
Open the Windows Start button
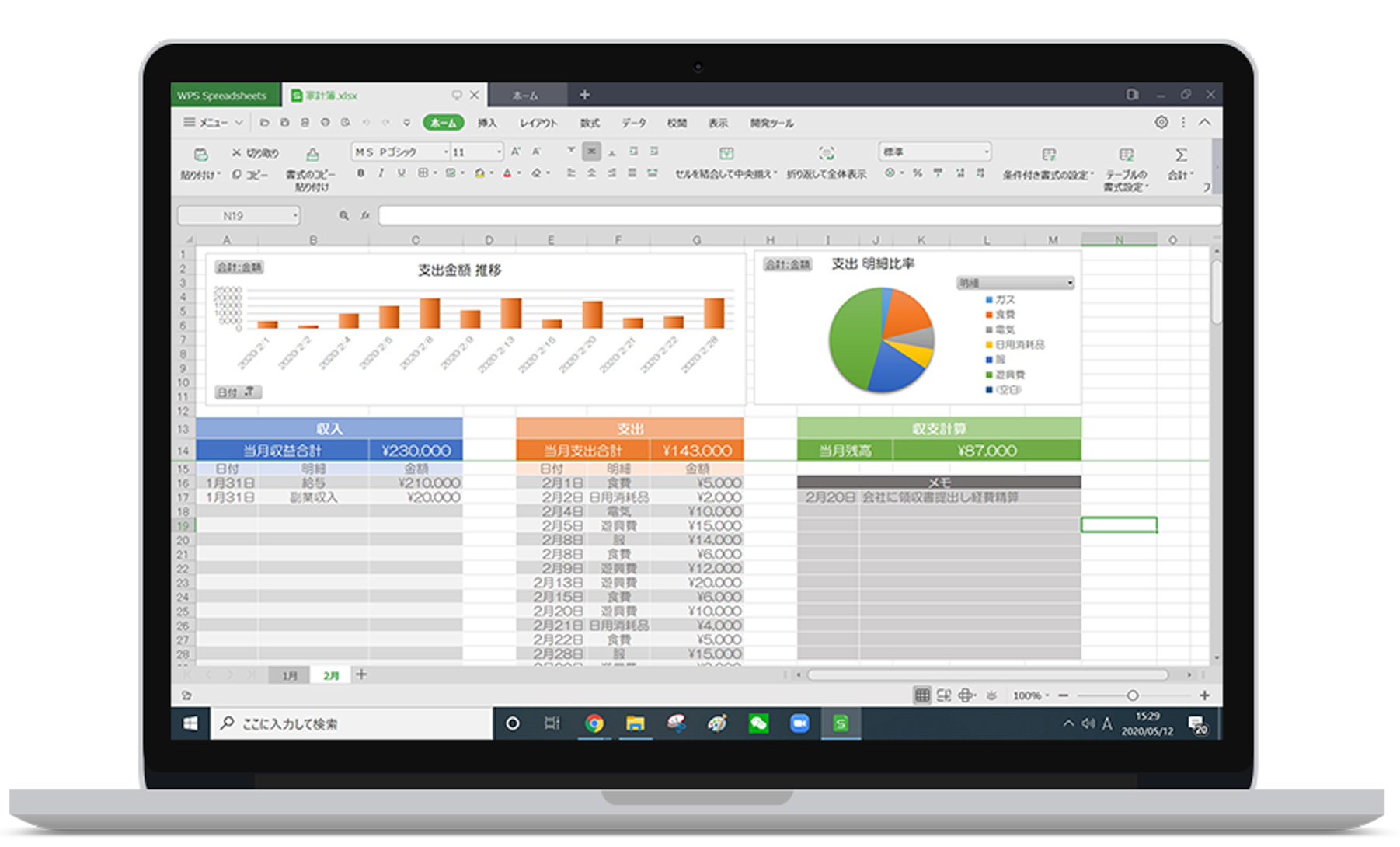190,723
